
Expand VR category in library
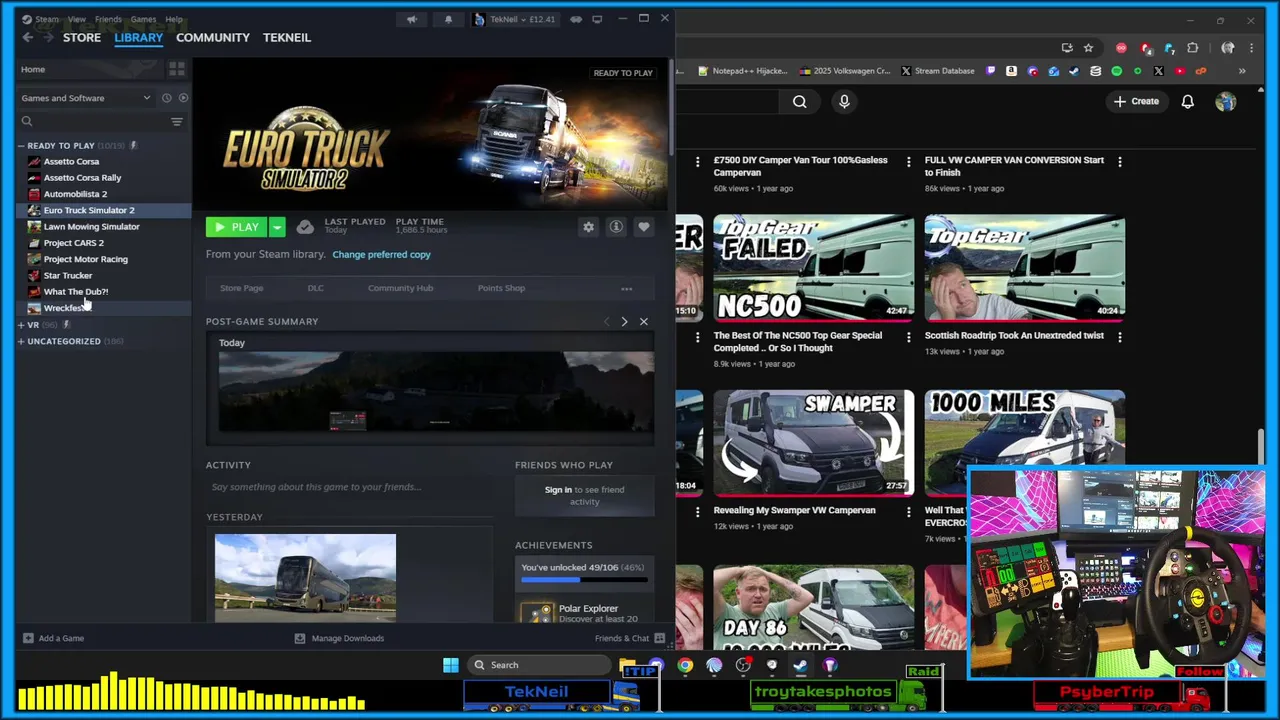coord(21,325)
